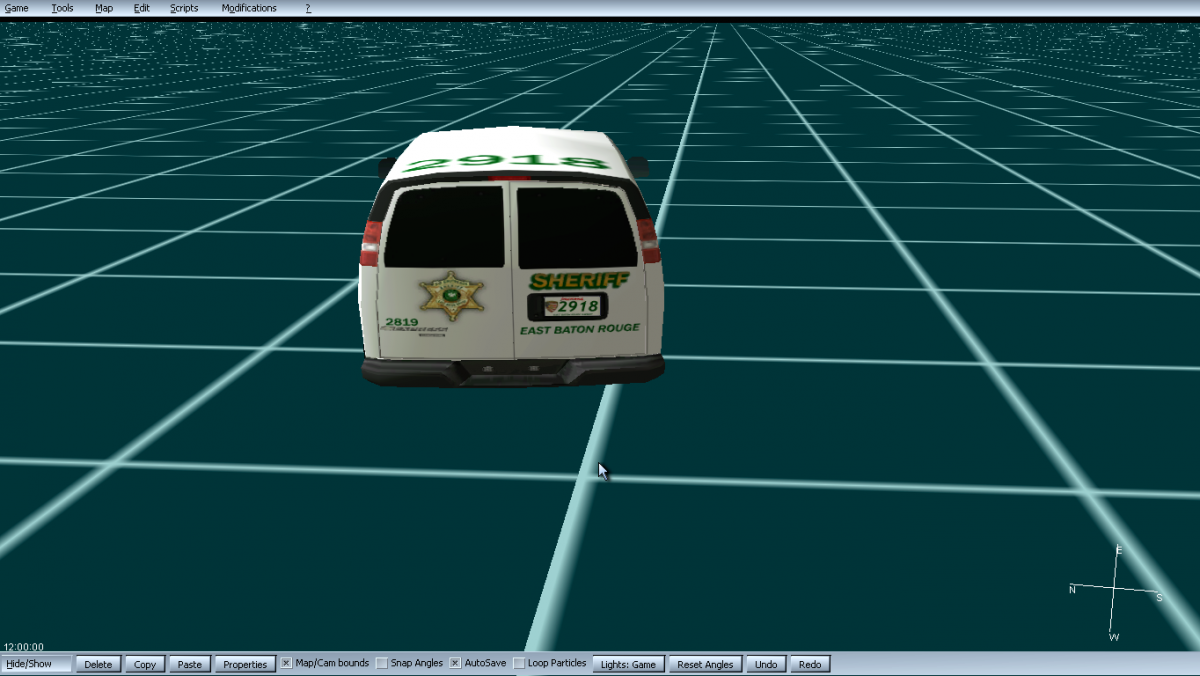Click the Delete button
This screenshot has width=1200, height=676.
99,664
